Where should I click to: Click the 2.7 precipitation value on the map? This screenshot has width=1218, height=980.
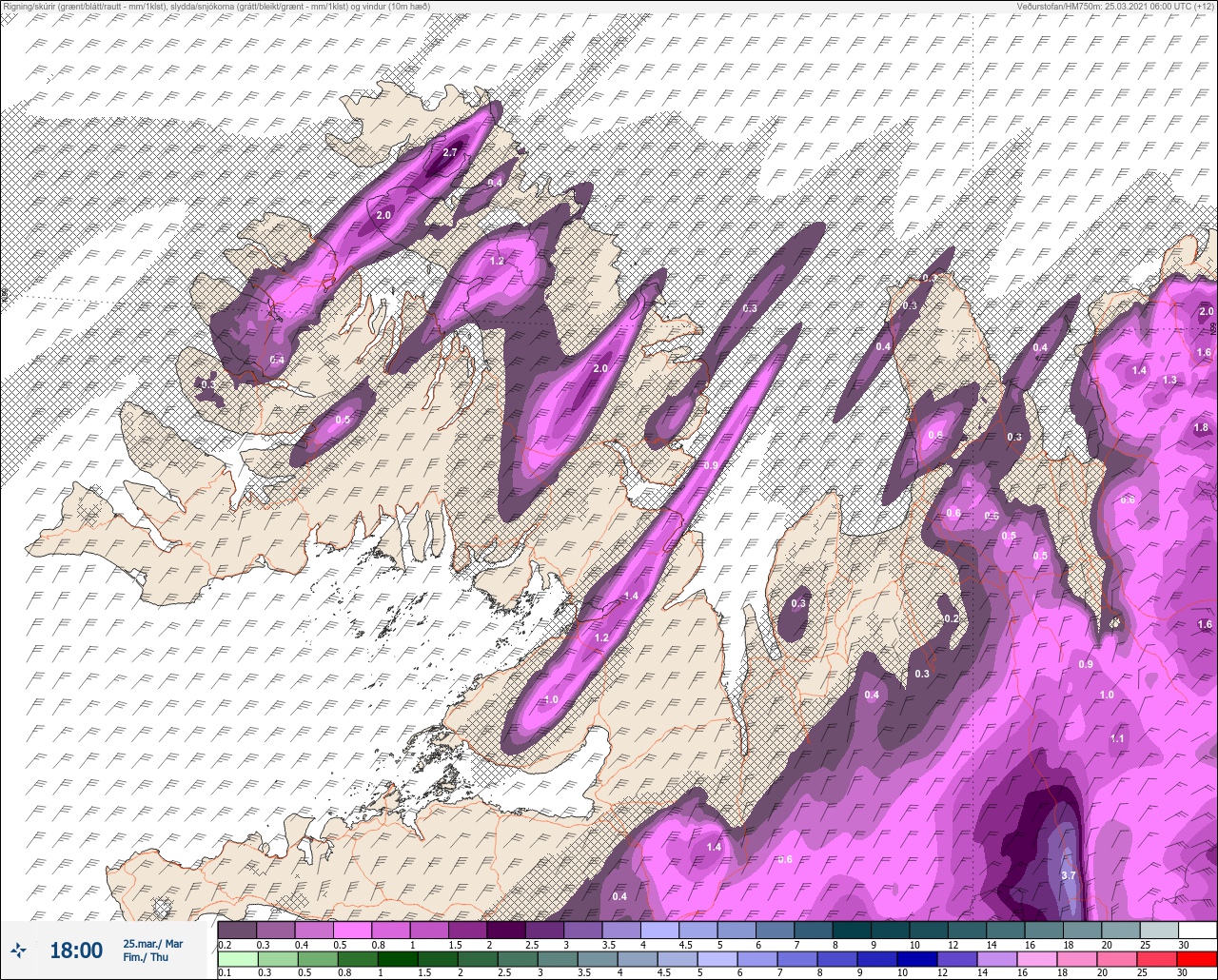tap(451, 152)
